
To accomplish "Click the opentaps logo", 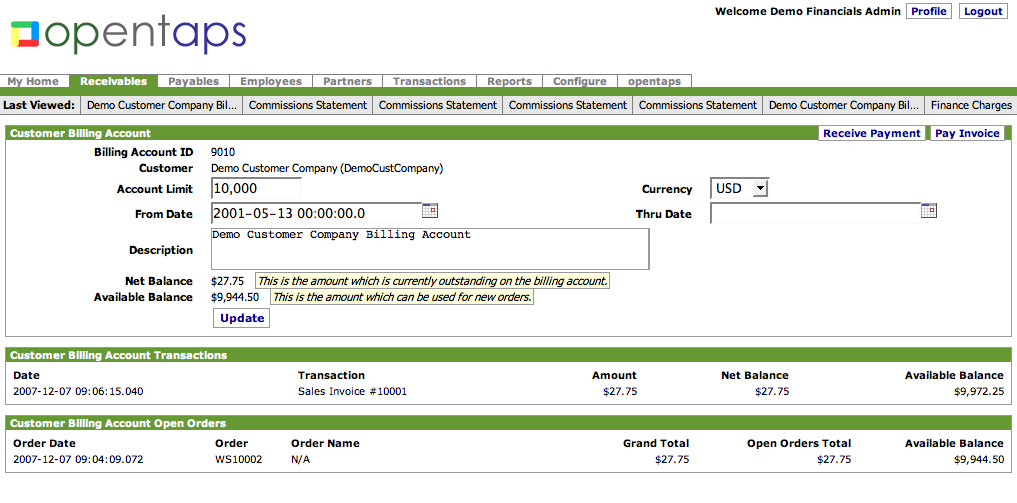I will coord(128,35).
